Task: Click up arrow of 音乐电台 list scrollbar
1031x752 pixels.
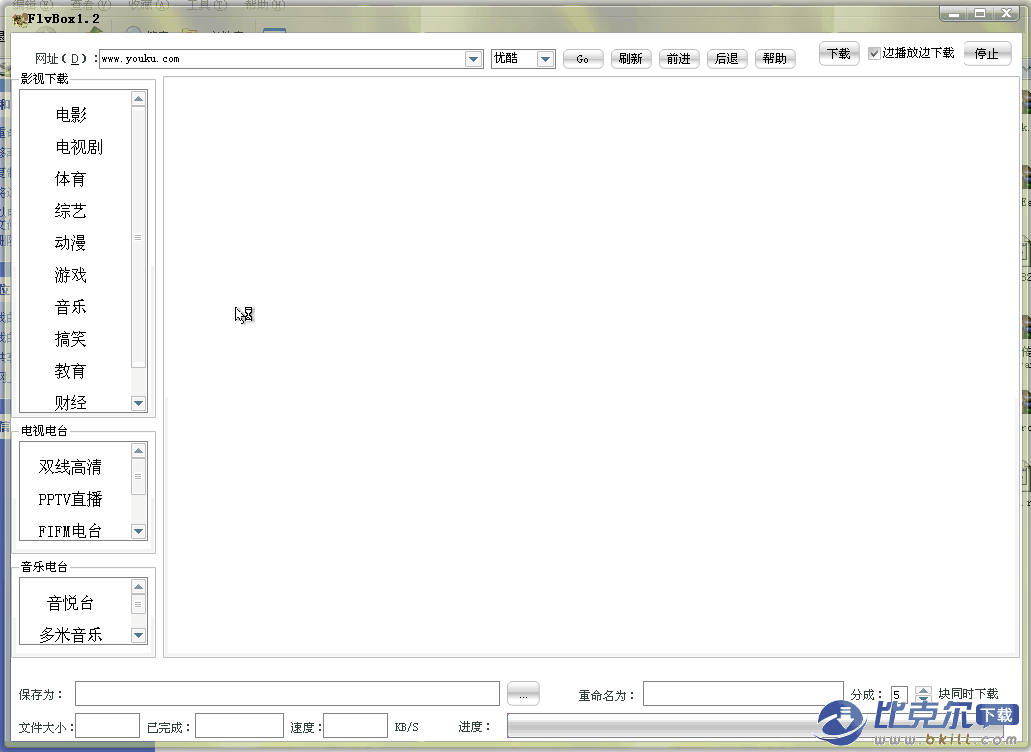Action: point(138,586)
